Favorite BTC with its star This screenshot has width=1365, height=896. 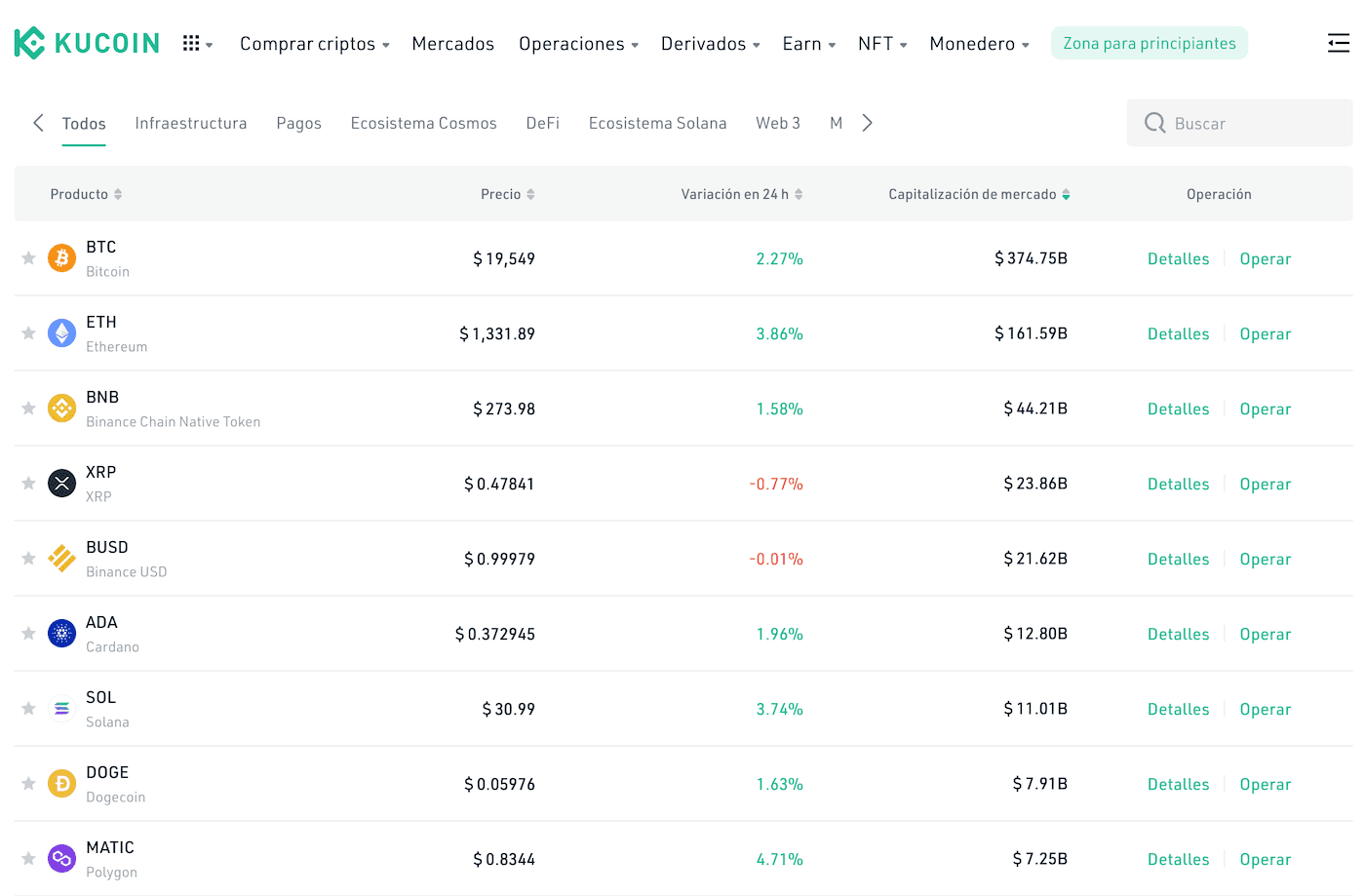click(28, 258)
